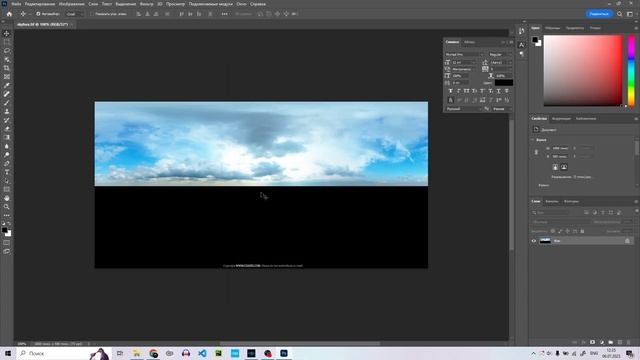Set landscape canvas orientation
Image resolution: width=640 pixels, height=360 pixels.
tap(564, 167)
